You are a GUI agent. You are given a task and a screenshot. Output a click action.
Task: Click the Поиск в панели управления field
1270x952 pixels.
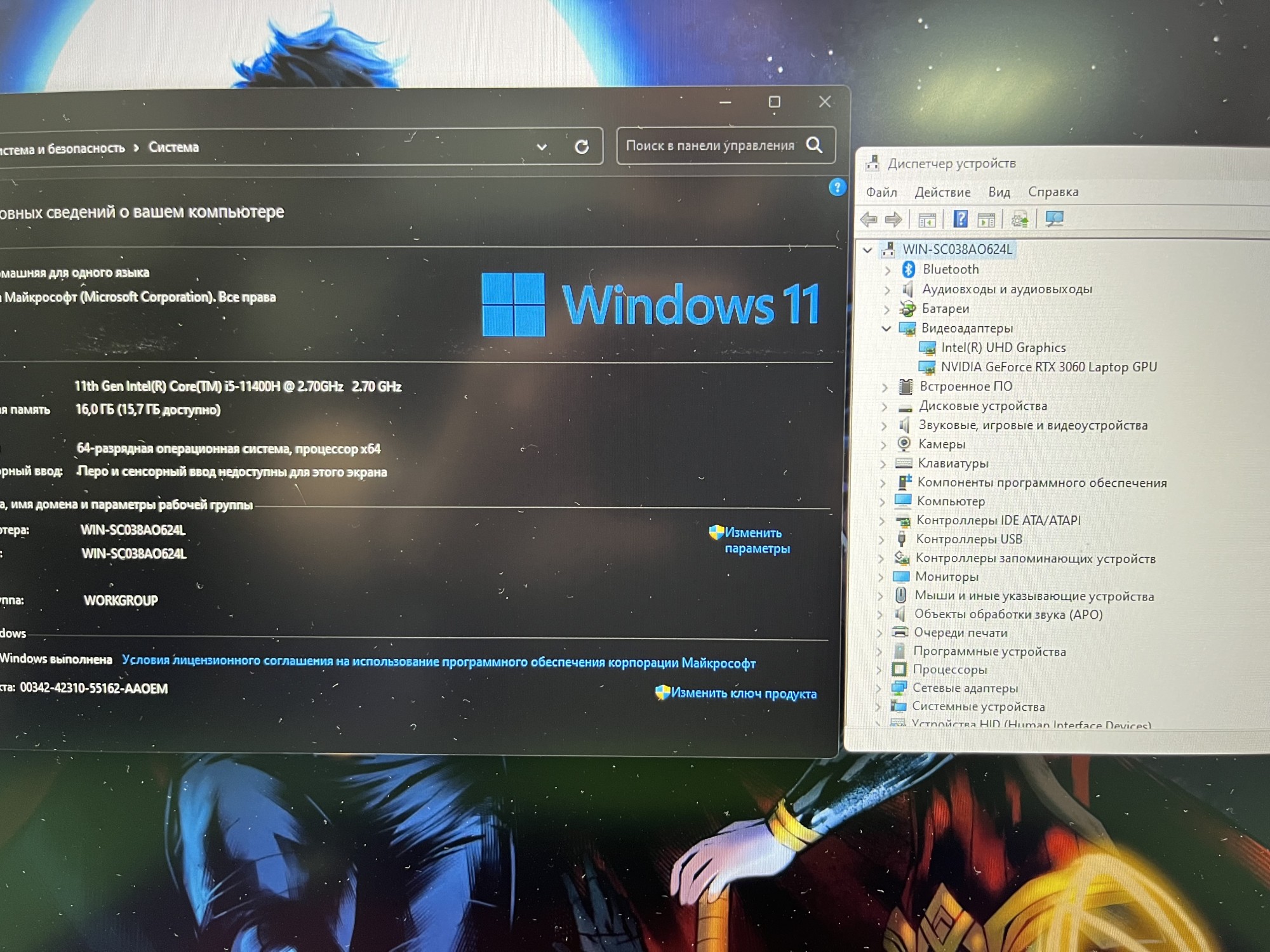pos(710,146)
